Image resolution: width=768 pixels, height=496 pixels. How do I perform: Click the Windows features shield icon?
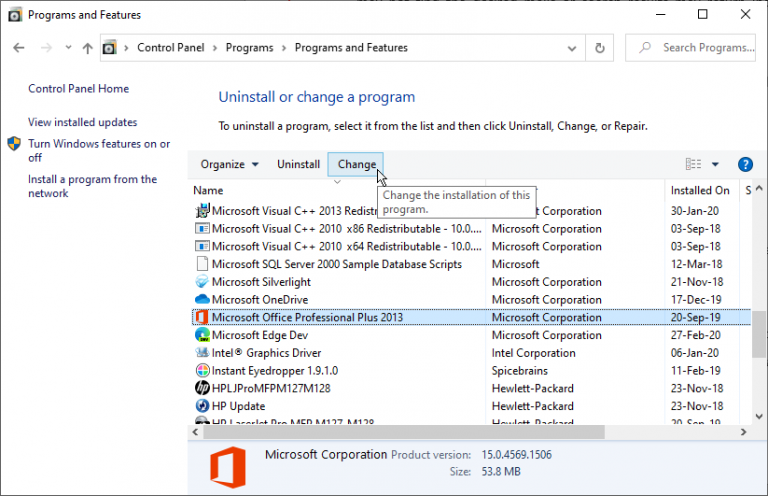point(14,143)
